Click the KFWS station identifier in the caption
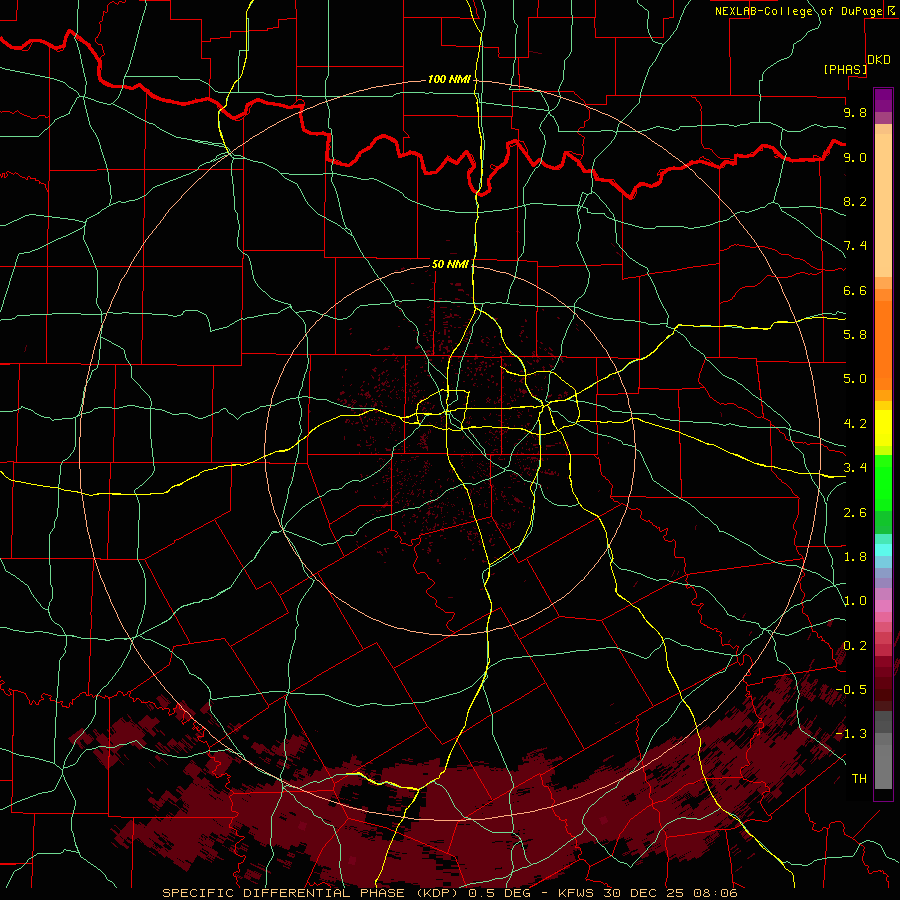Screen dimensions: 900x900 point(574,893)
